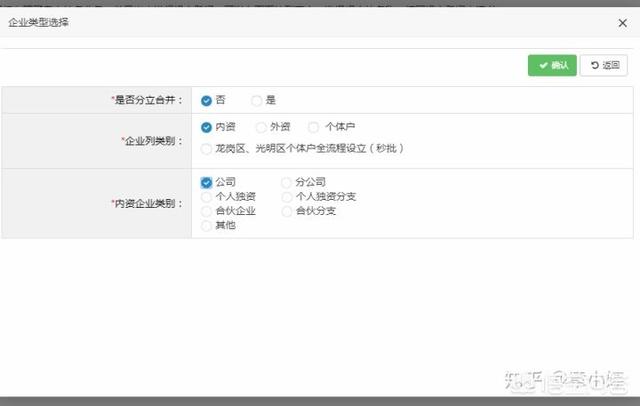Select 个人独资 radio option

(206, 197)
